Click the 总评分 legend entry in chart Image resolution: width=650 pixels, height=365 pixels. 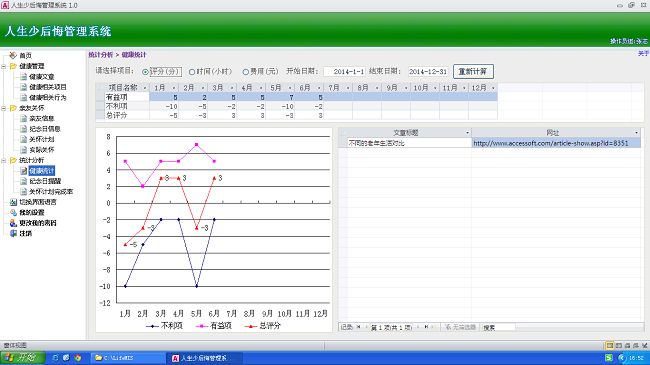tap(262, 326)
